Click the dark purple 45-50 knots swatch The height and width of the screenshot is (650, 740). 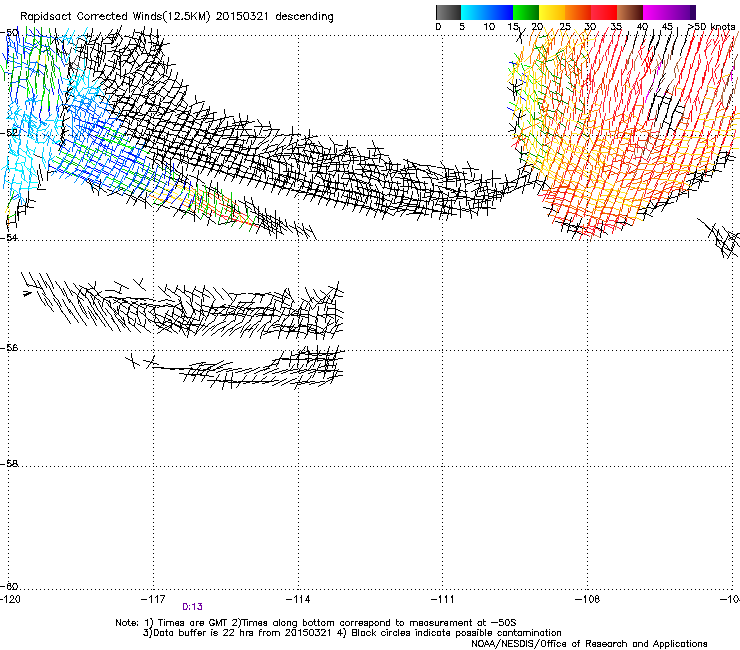[x=682, y=12]
